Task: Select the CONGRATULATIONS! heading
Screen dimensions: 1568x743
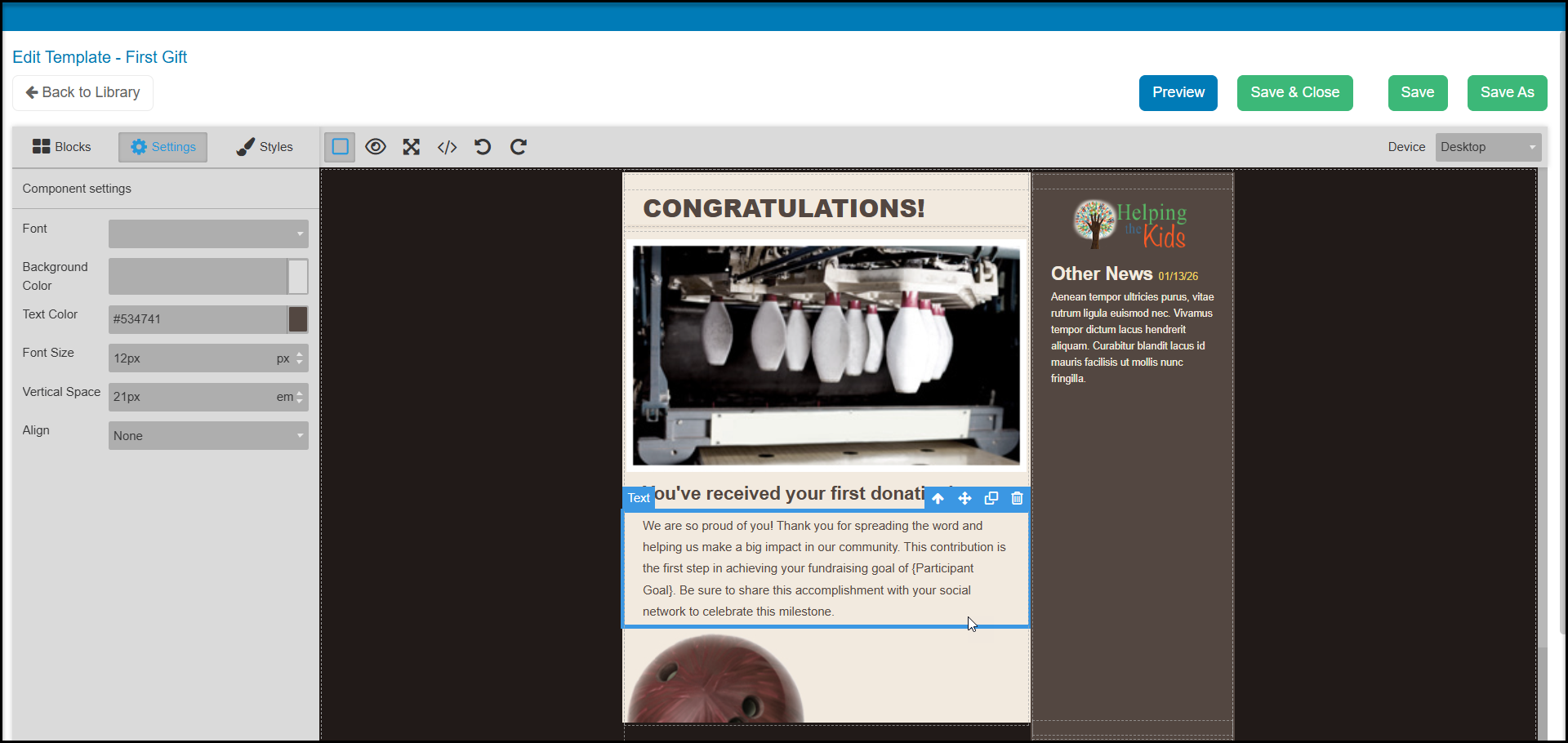Action: point(784,208)
